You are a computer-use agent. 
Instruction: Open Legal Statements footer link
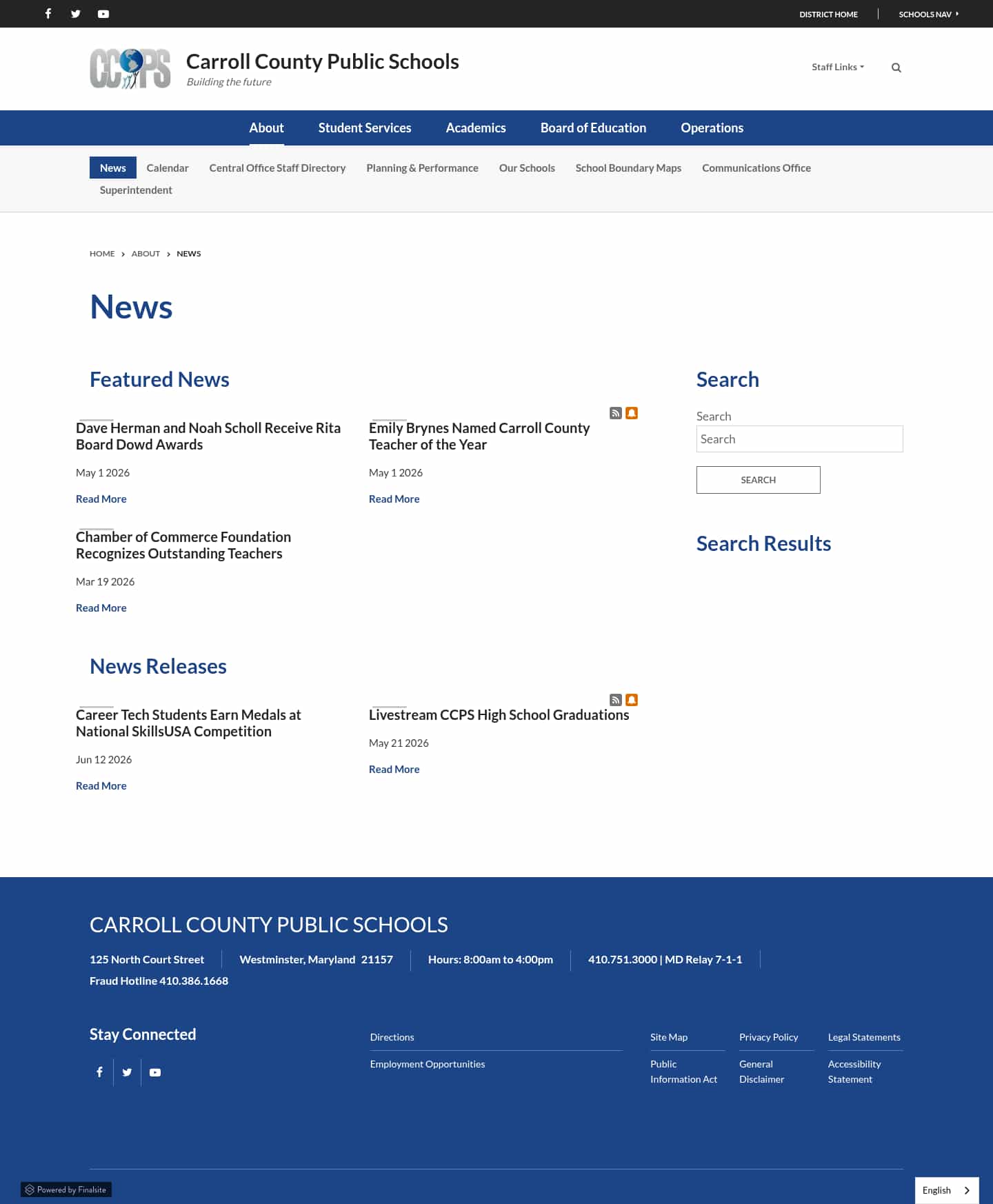pyautogui.click(x=864, y=1037)
